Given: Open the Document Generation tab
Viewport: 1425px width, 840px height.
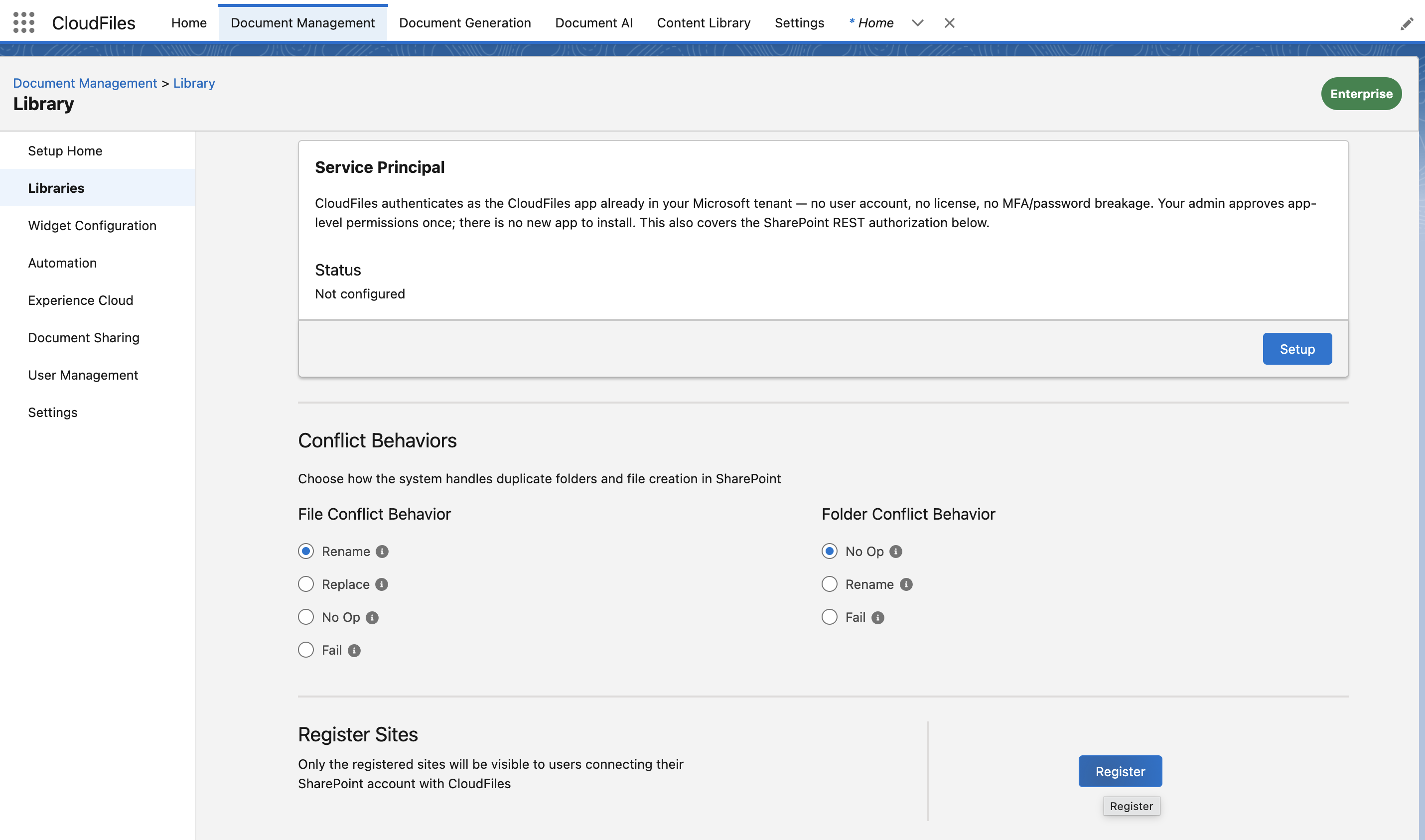Looking at the screenshot, I should click(x=465, y=22).
